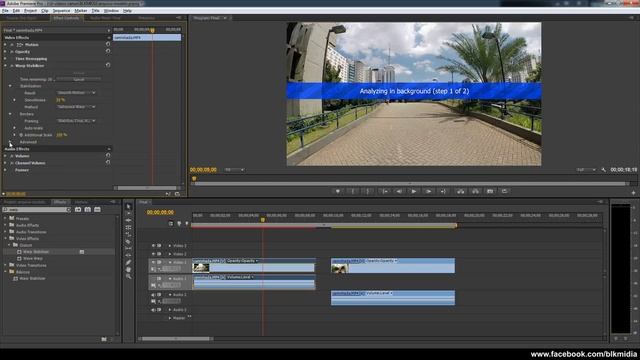
Task: Reset the Motion effect
Action: click(108, 44)
